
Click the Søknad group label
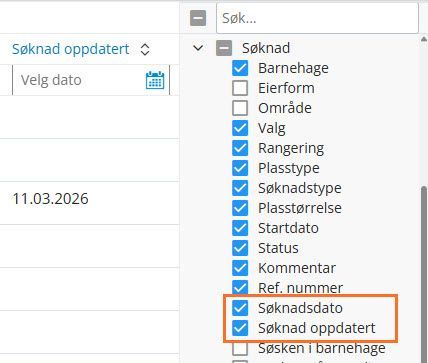pyautogui.click(x=266, y=48)
